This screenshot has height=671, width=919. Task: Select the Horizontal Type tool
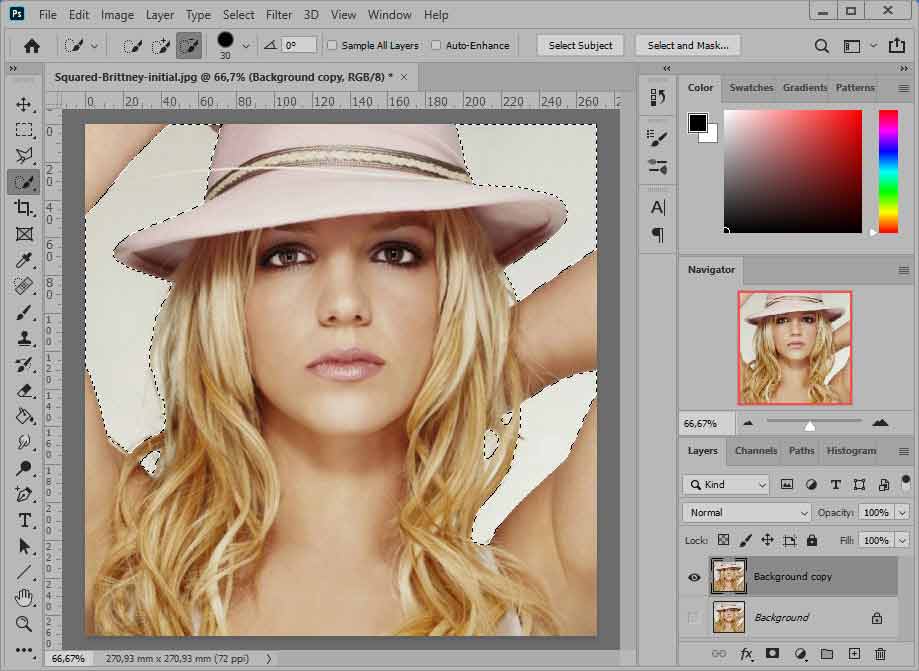pyautogui.click(x=24, y=521)
